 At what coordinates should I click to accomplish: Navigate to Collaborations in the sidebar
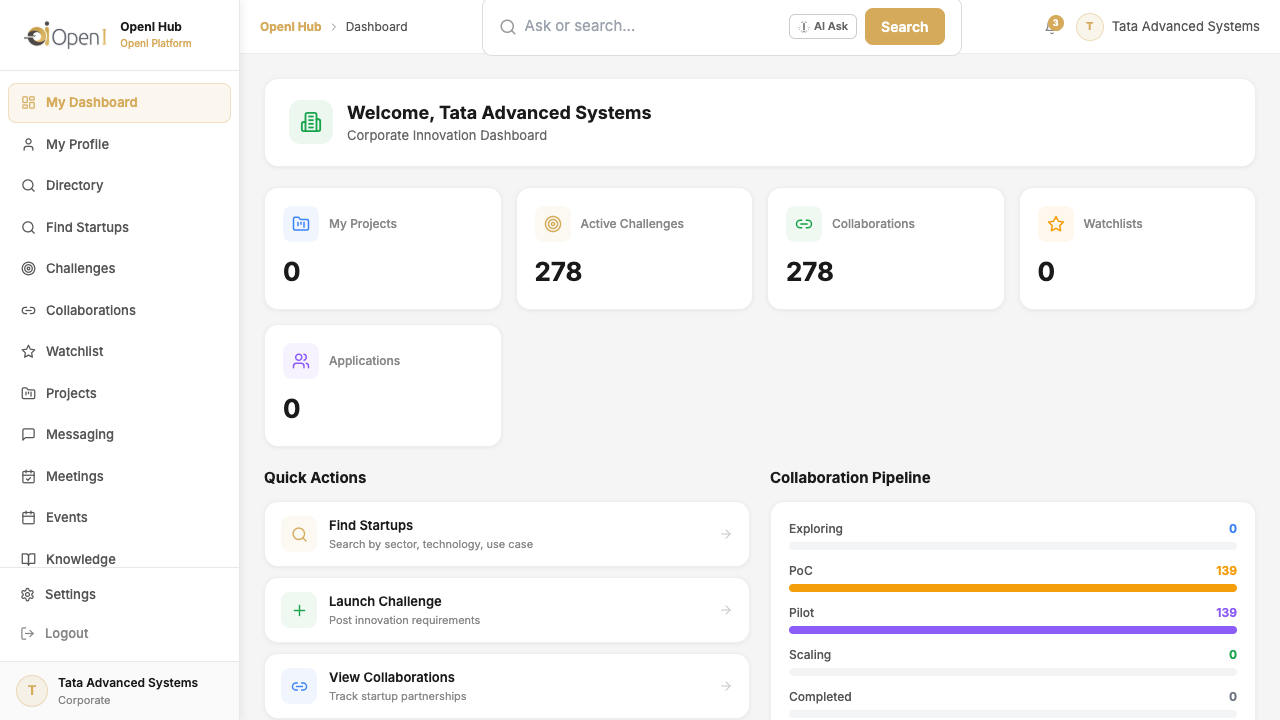pos(120,310)
